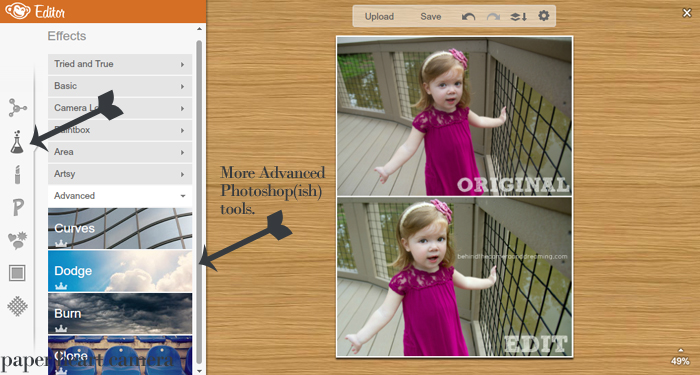
Task: Close the editor with the X
Action: [x=687, y=13]
